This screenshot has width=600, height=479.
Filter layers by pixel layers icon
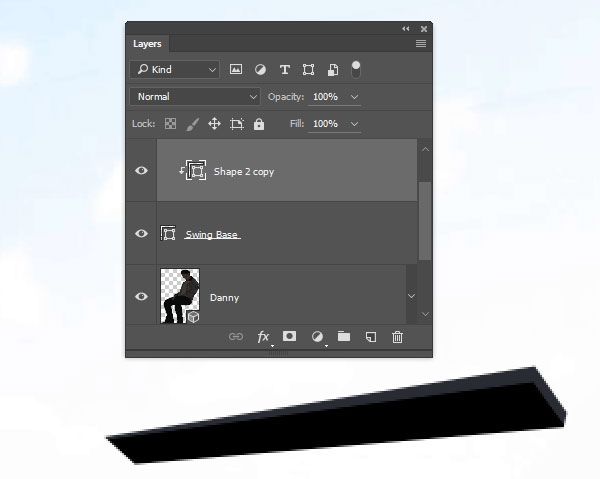click(x=236, y=69)
